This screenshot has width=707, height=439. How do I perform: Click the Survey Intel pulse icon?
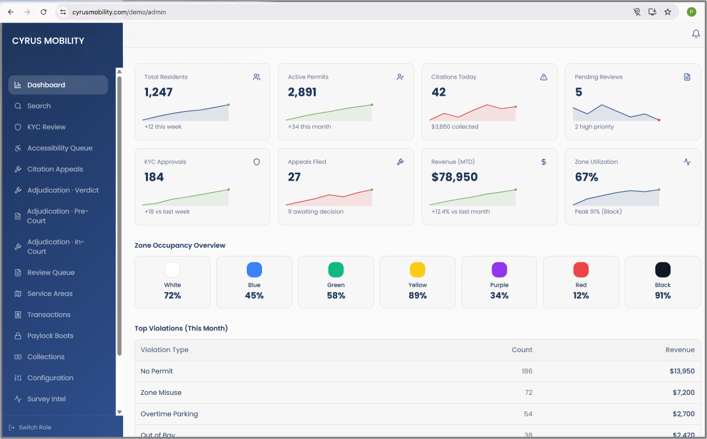coord(18,399)
